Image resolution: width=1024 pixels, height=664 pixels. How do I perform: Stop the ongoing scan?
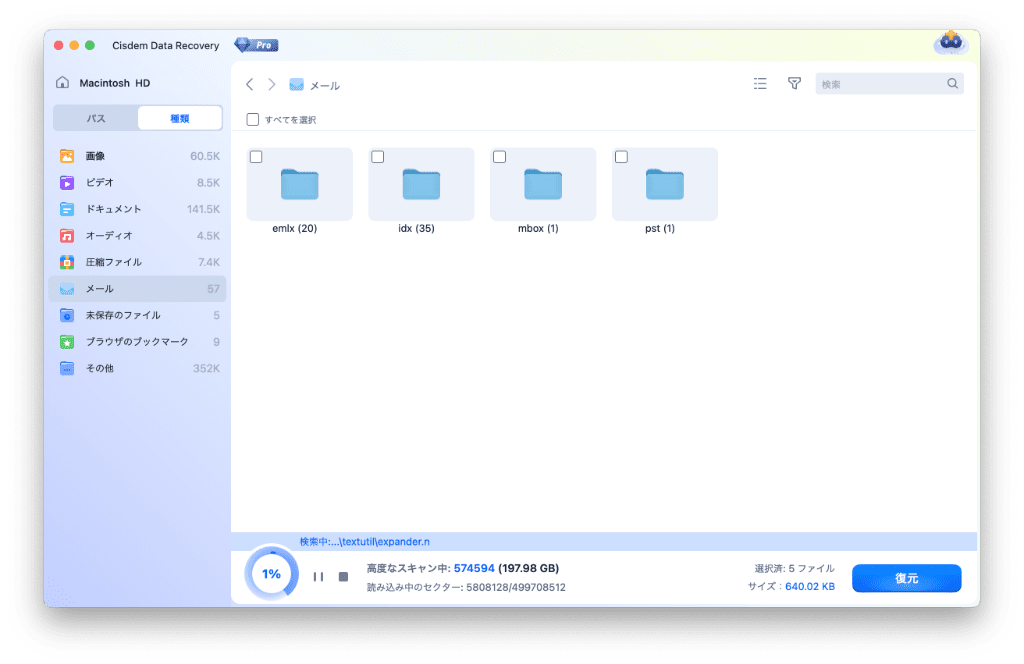pyautogui.click(x=343, y=577)
